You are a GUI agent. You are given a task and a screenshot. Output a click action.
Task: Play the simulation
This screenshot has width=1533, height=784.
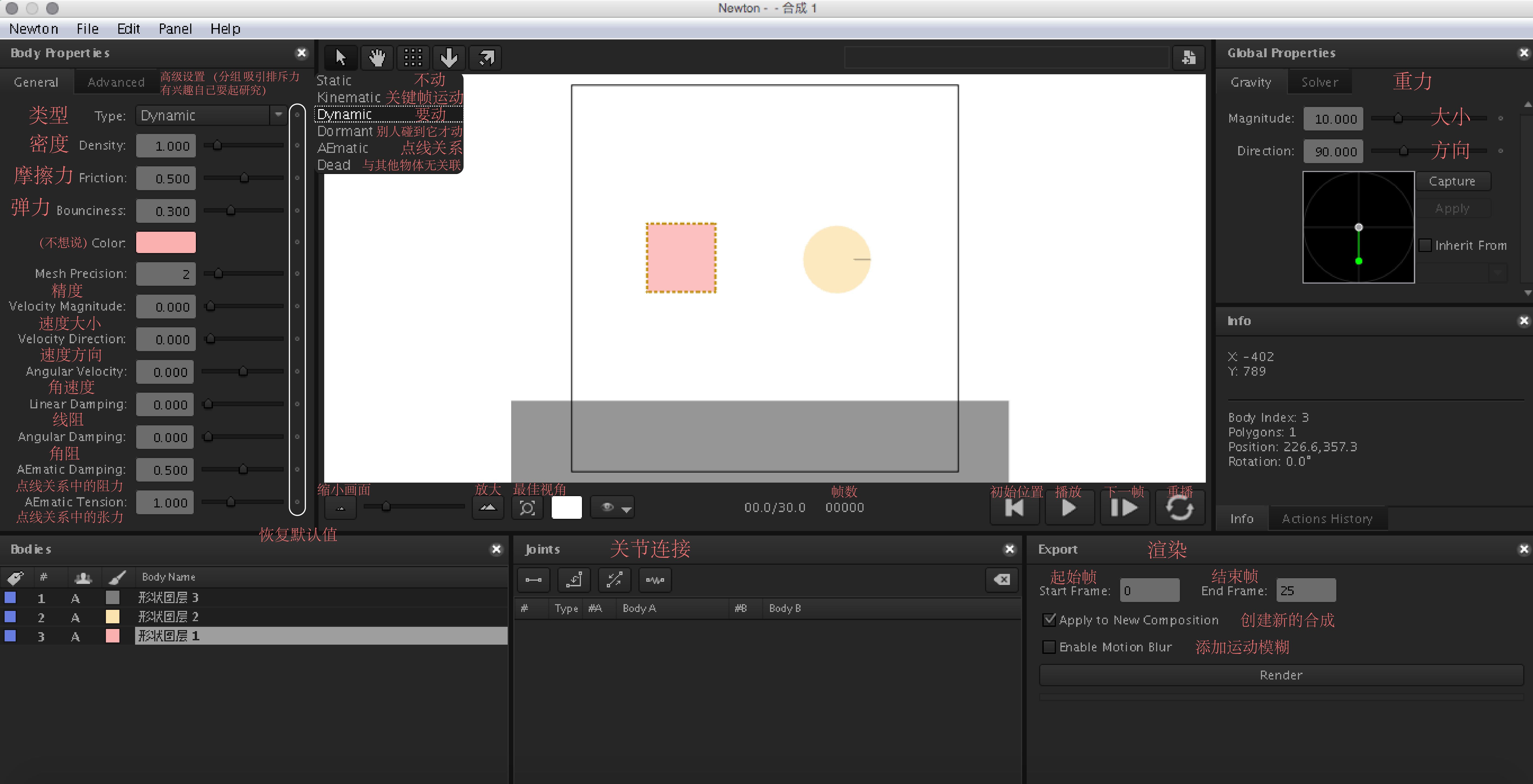[x=1069, y=508]
